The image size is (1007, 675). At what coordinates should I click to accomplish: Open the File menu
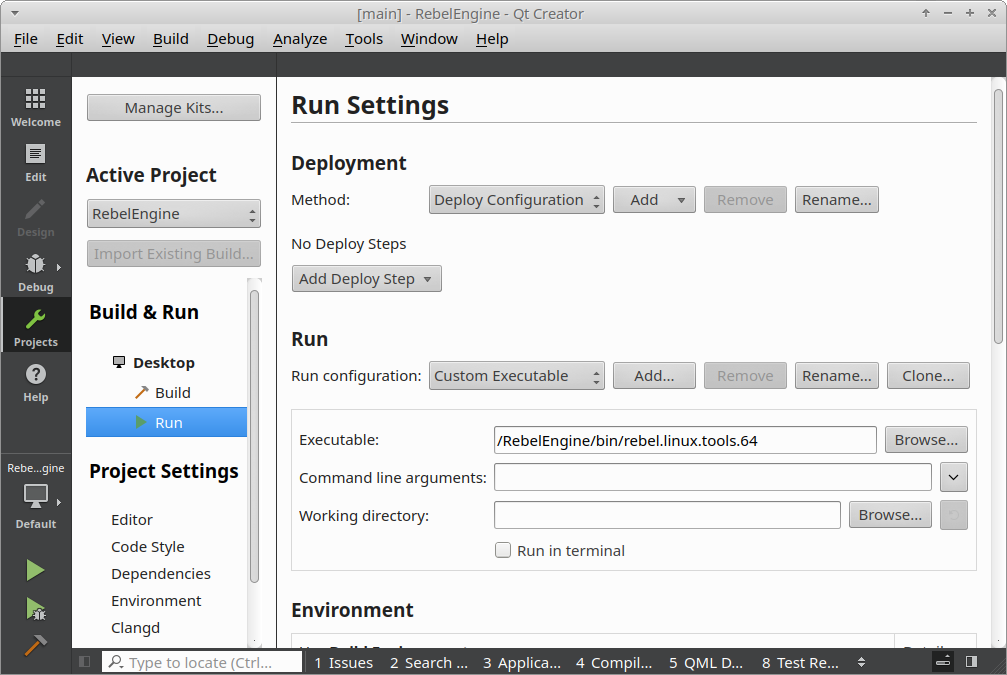pyautogui.click(x=26, y=39)
